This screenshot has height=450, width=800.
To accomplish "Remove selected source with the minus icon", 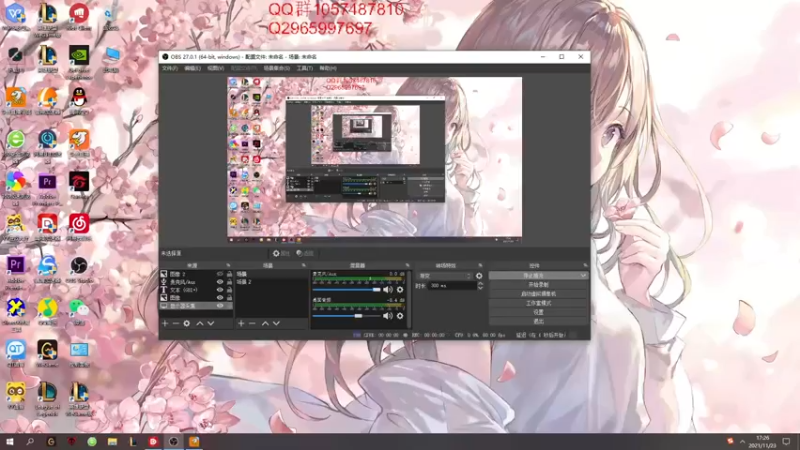I will 176,323.
